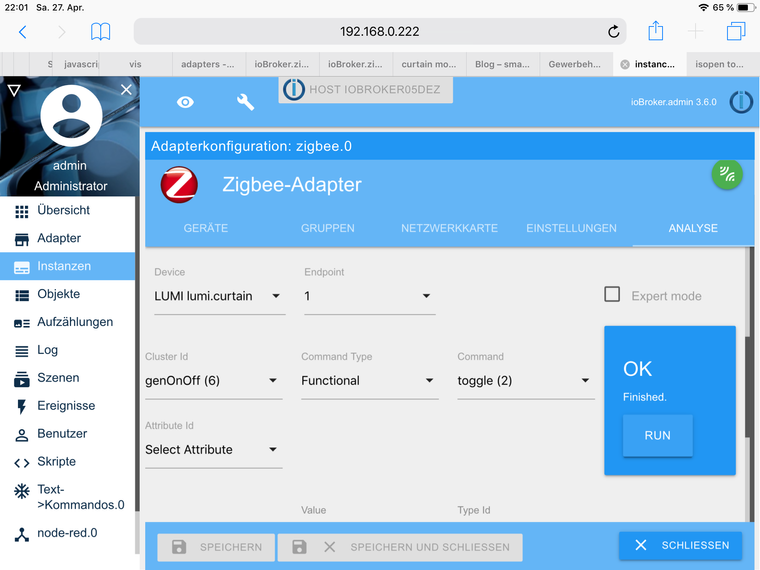The height and width of the screenshot is (570, 760).
Task: Switch to the GRUPPEN tab
Action: pyautogui.click(x=328, y=228)
